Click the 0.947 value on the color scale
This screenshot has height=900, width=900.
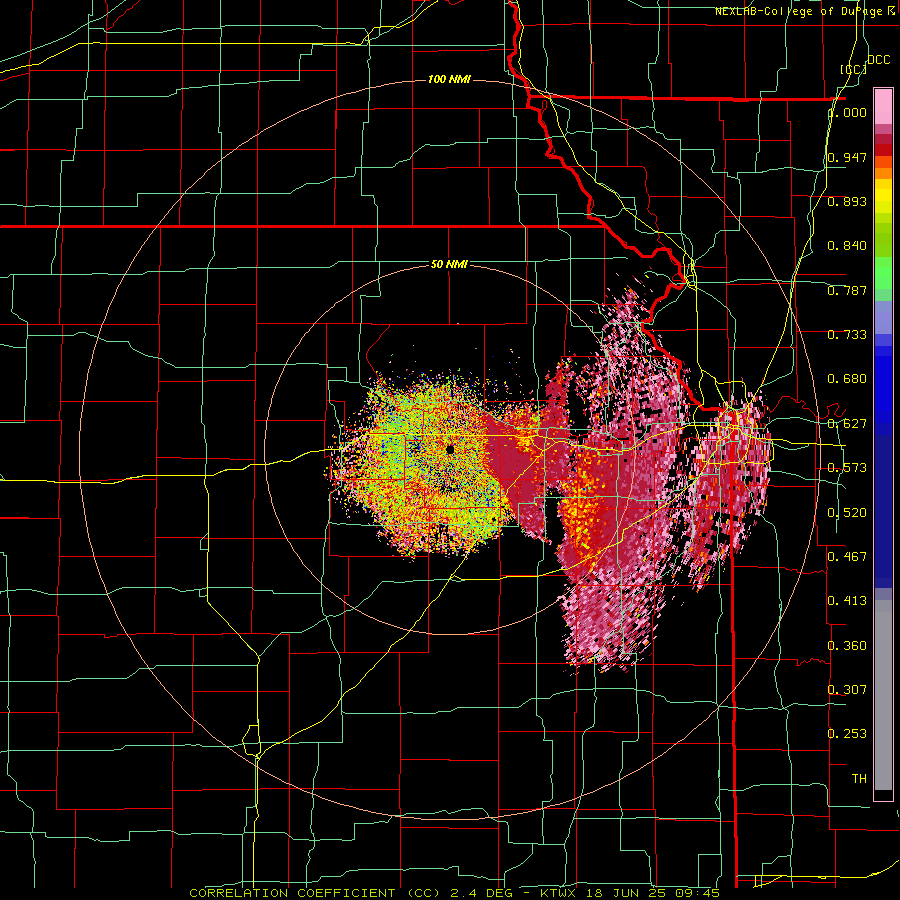pyautogui.click(x=847, y=157)
